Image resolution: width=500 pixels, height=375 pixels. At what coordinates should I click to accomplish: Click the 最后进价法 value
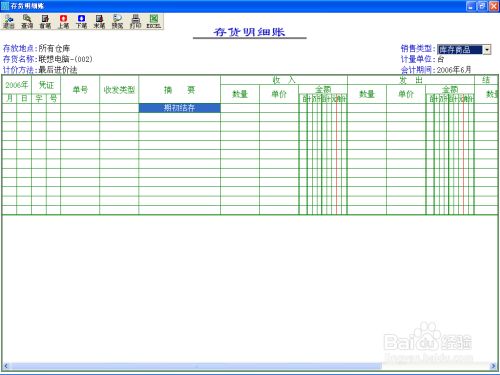(x=58, y=70)
